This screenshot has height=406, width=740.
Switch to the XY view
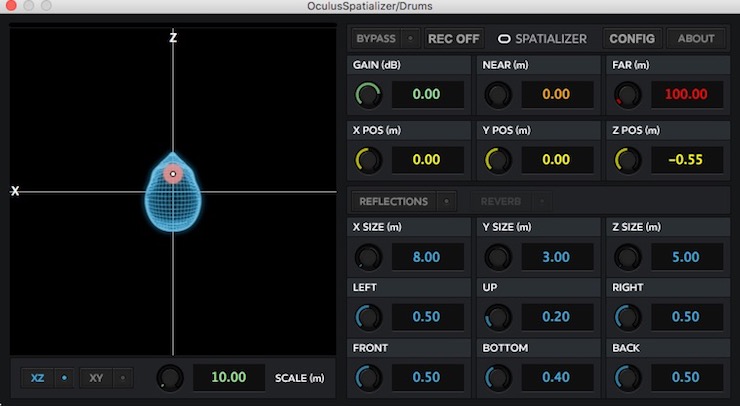click(96, 378)
